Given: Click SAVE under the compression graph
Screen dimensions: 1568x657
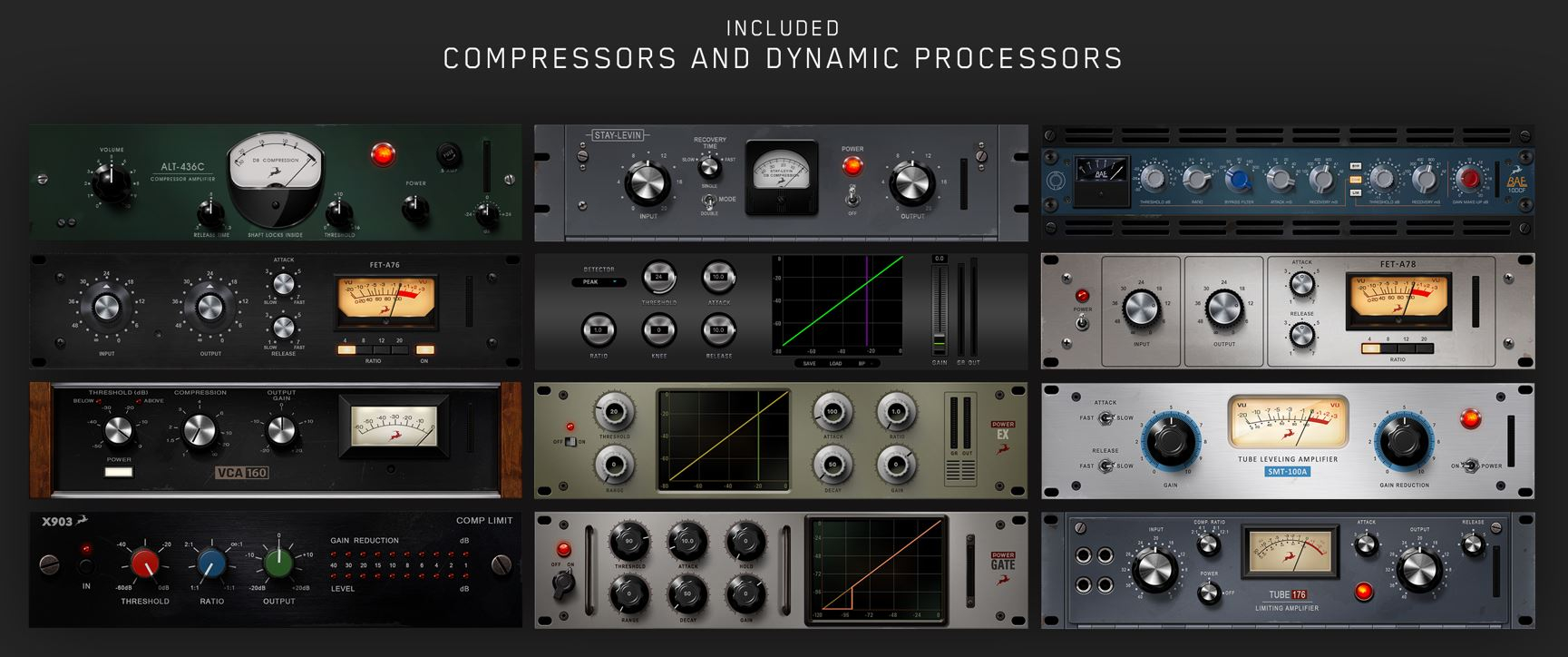Looking at the screenshot, I should click(808, 363).
